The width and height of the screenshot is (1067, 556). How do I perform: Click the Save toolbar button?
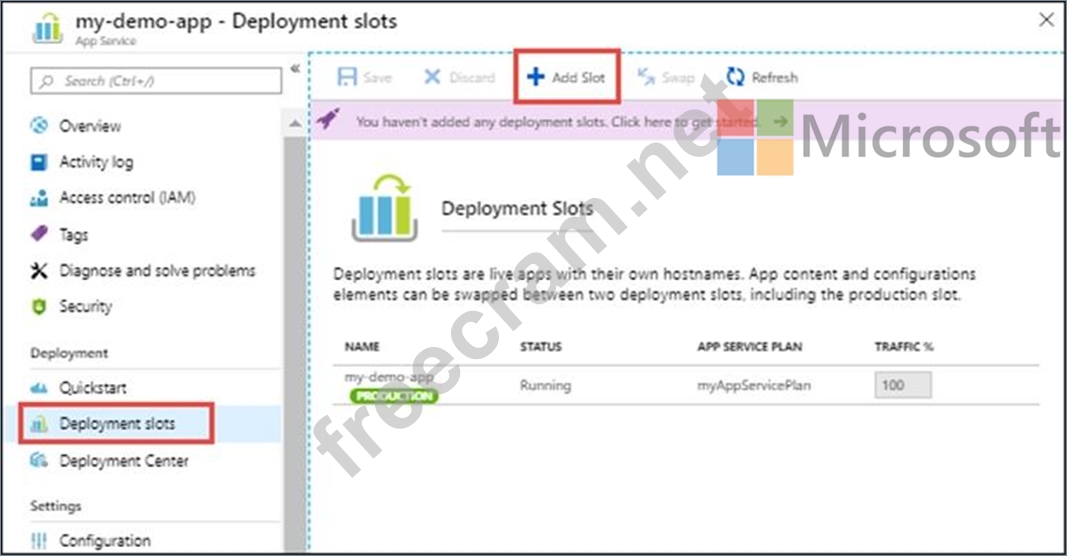(x=365, y=77)
